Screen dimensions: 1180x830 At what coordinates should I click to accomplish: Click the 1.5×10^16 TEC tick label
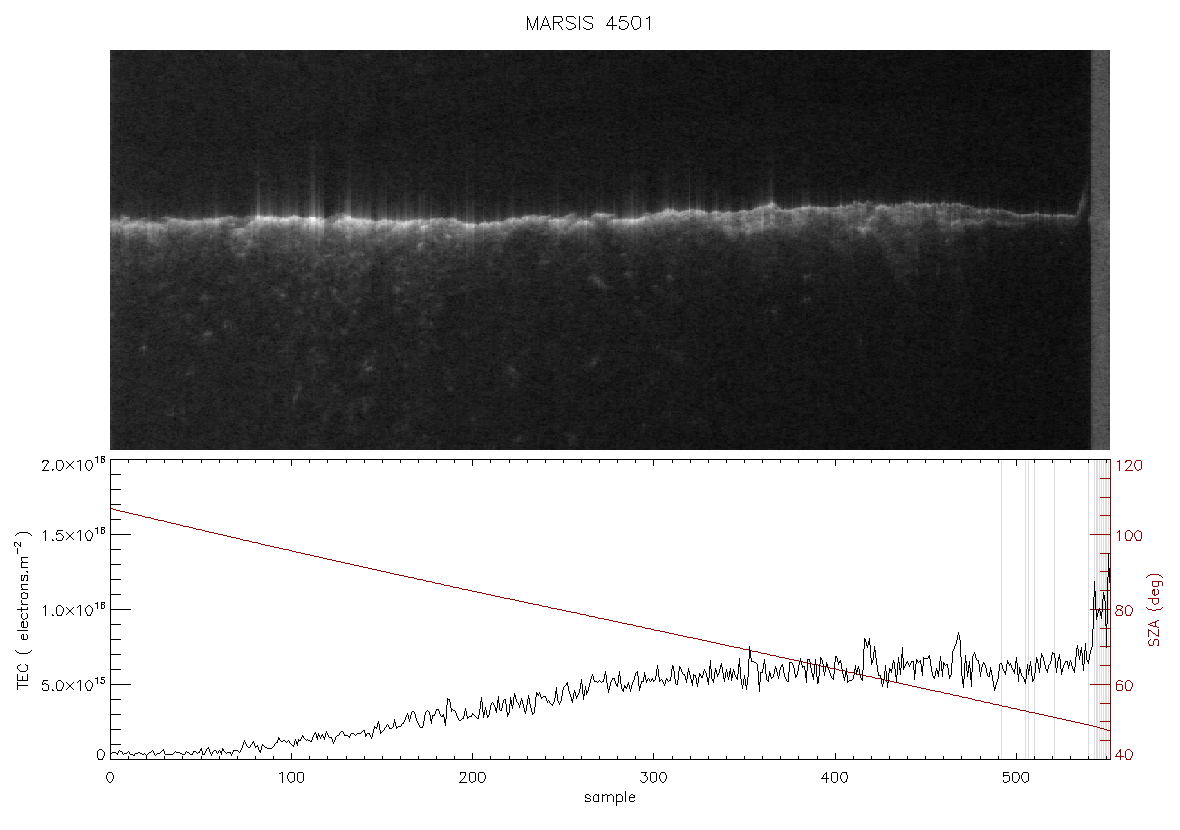[x=73, y=535]
